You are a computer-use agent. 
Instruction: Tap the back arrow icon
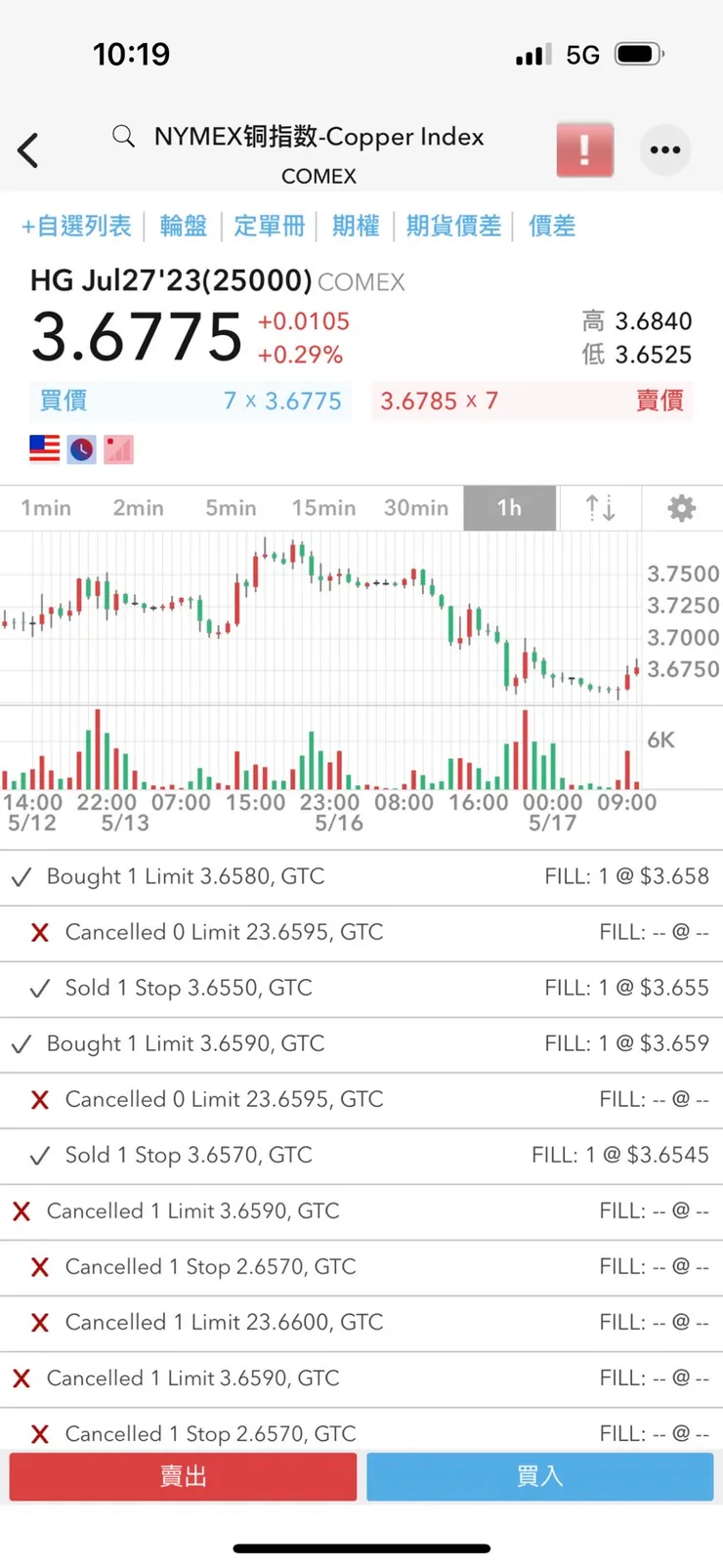29,150
